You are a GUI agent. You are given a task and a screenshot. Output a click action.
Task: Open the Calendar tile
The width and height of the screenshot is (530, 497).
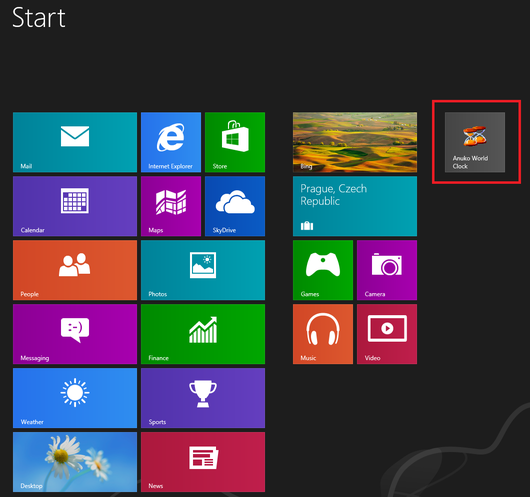click(x=75, y=206)
